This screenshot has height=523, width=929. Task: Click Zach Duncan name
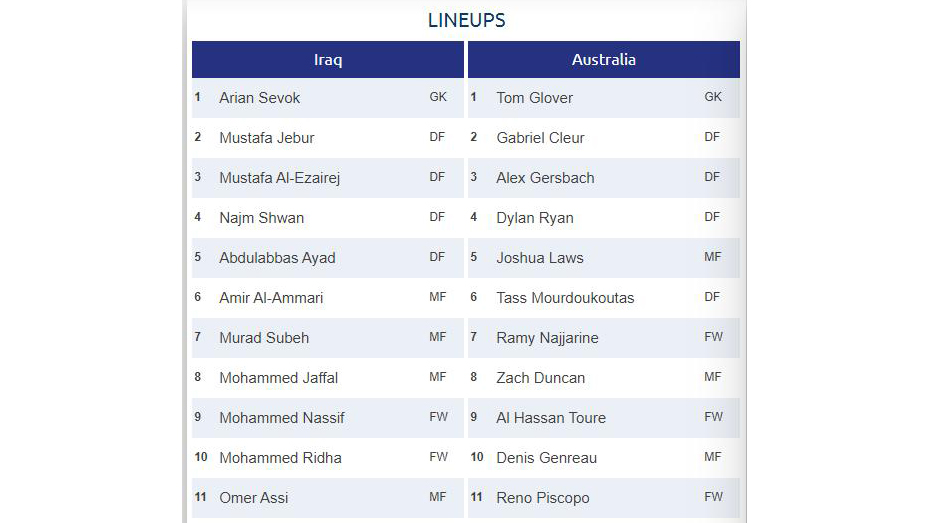click(x=540, y=378)
